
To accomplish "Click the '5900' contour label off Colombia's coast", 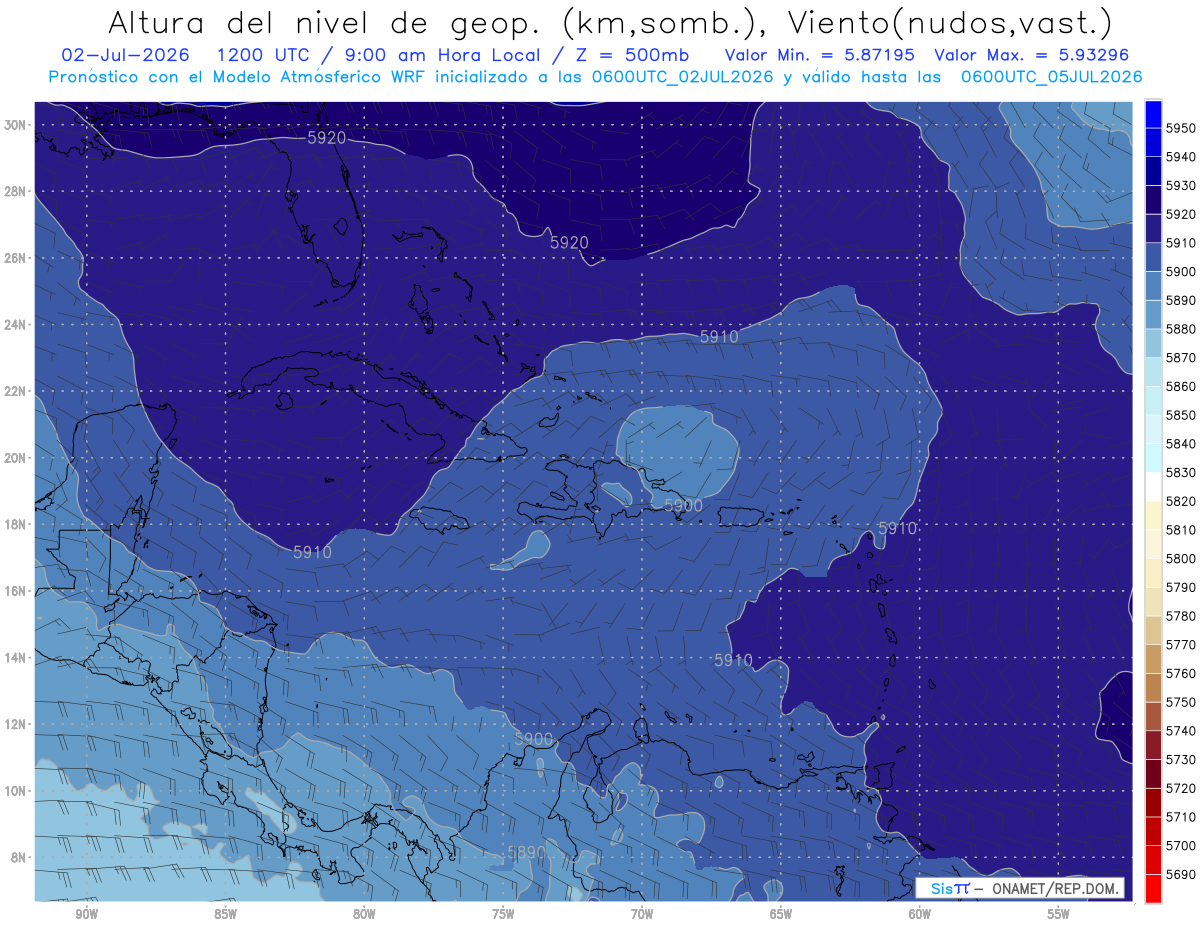I will (533, 739).
